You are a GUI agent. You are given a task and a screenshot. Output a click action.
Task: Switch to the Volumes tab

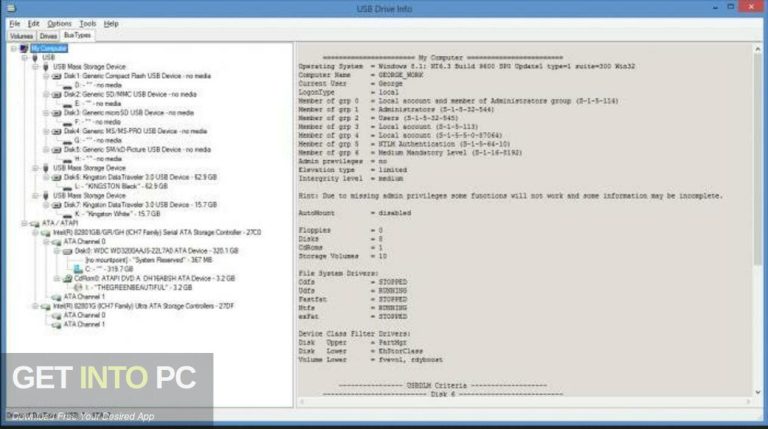[x=21, y=35]
